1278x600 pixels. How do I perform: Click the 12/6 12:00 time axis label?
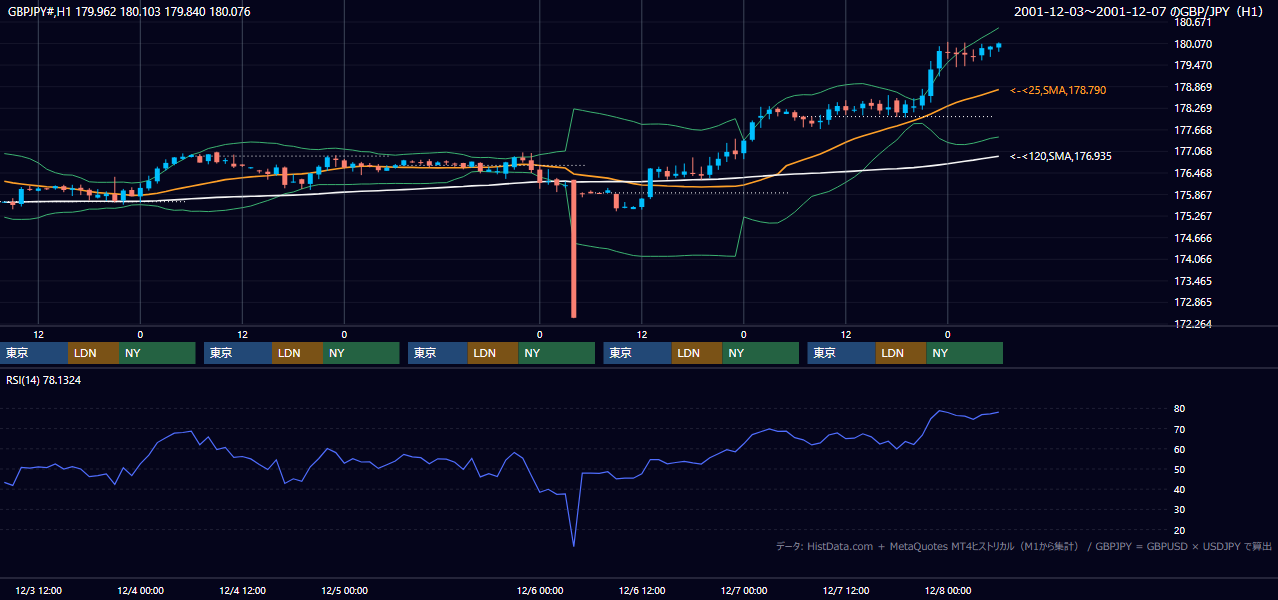[643, 591]
